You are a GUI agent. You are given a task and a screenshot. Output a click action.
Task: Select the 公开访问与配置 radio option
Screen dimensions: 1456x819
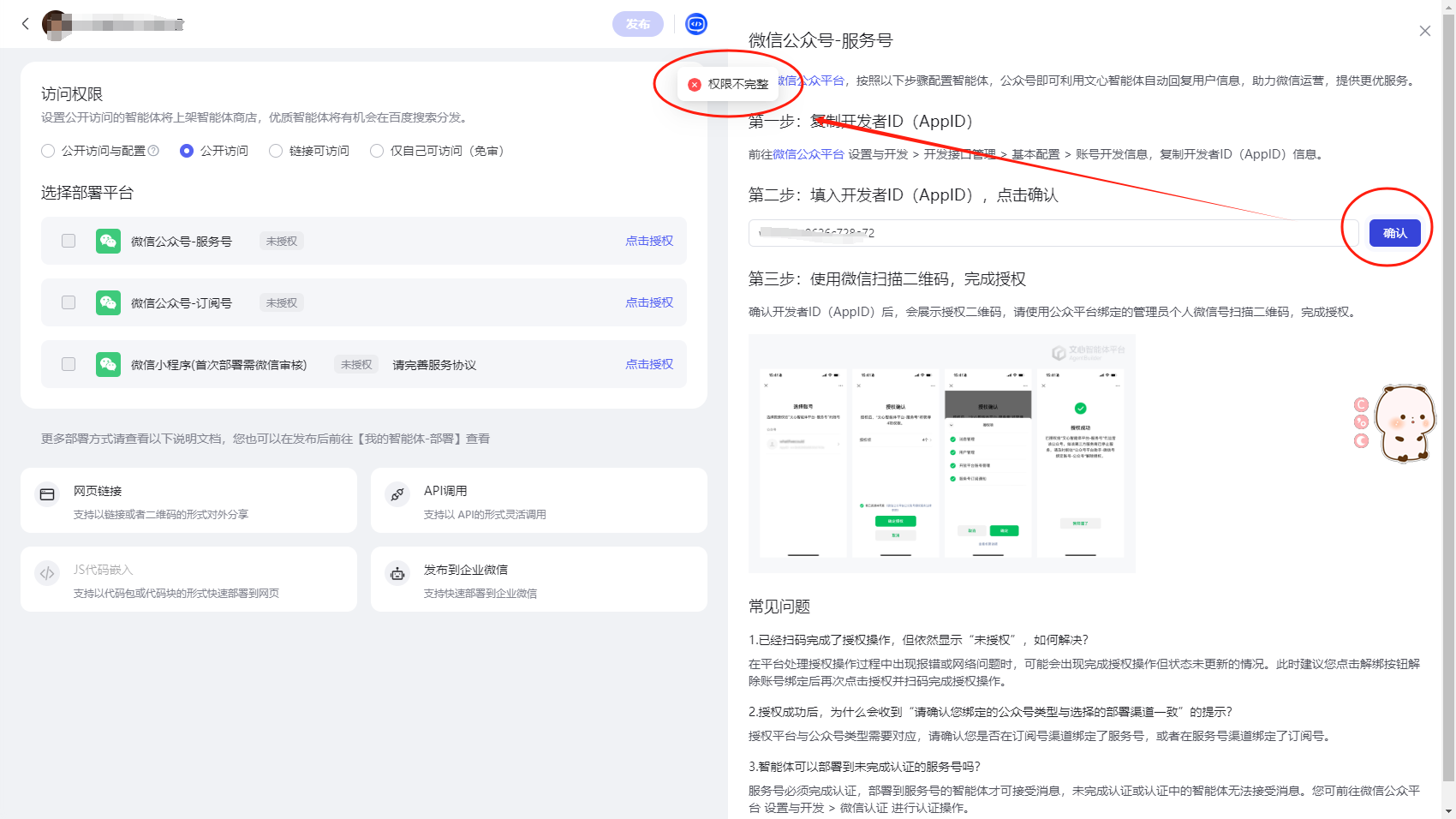[x=48, y=151]
